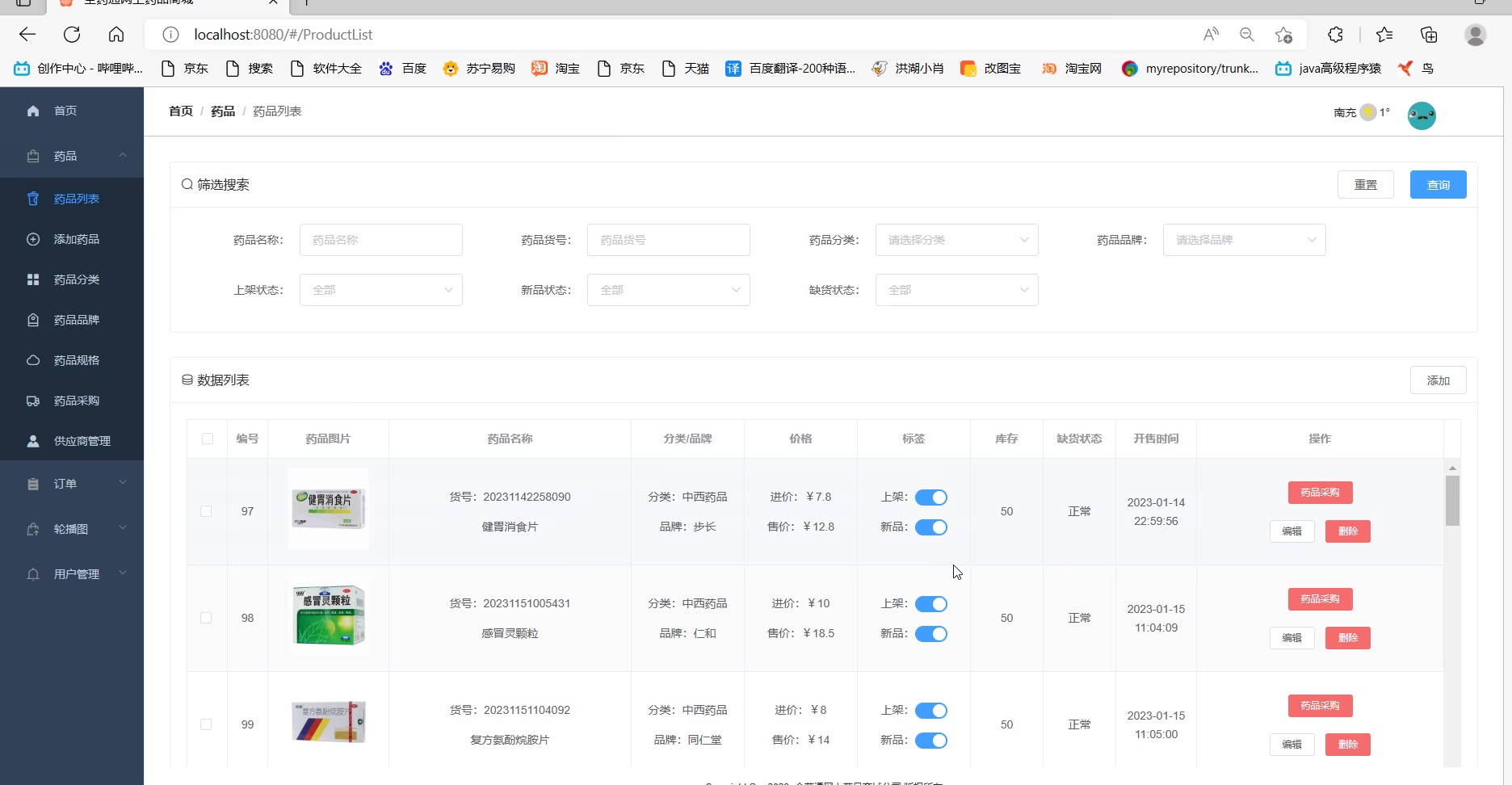Open the 百度翻译 bookmark
The width and height of the screenshot is (1512, 785).
790,69
